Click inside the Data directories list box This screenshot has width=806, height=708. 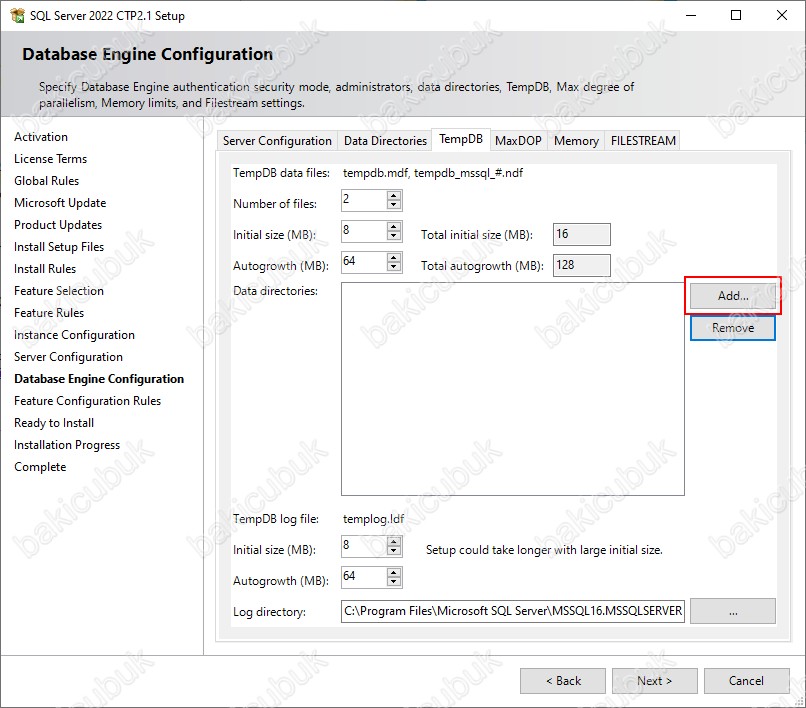pyautogui.click(x=512, y=389)
